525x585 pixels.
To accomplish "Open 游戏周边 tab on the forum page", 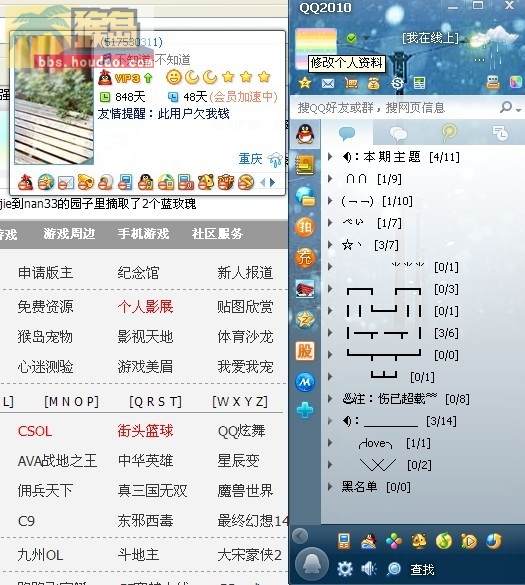I will [x=69, y=234].
